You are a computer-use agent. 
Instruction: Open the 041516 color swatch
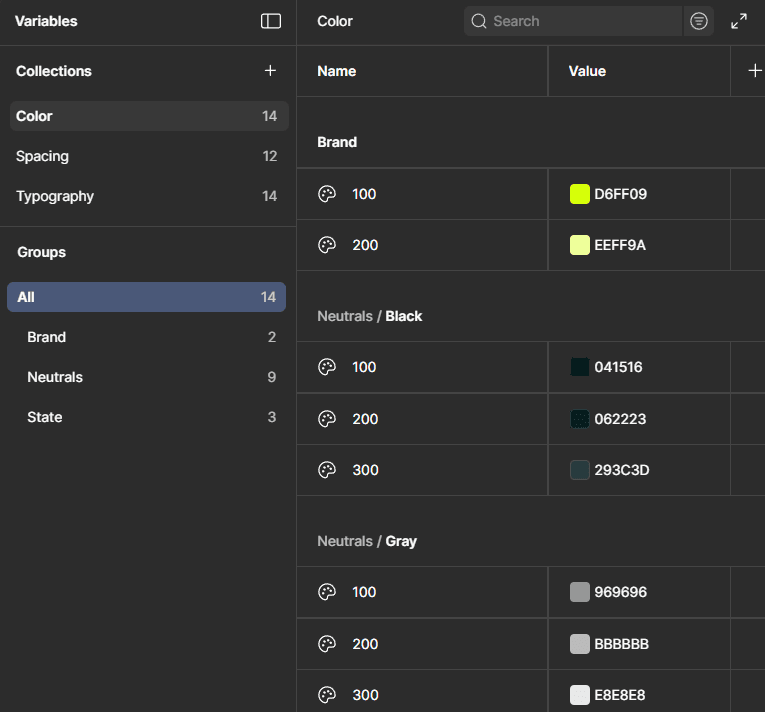click(580, 367)
